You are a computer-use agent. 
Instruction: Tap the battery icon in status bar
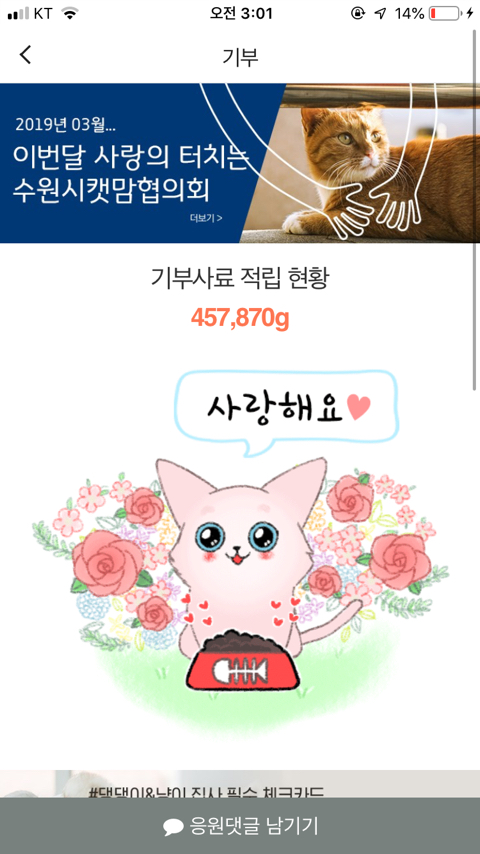click(444, 14)
